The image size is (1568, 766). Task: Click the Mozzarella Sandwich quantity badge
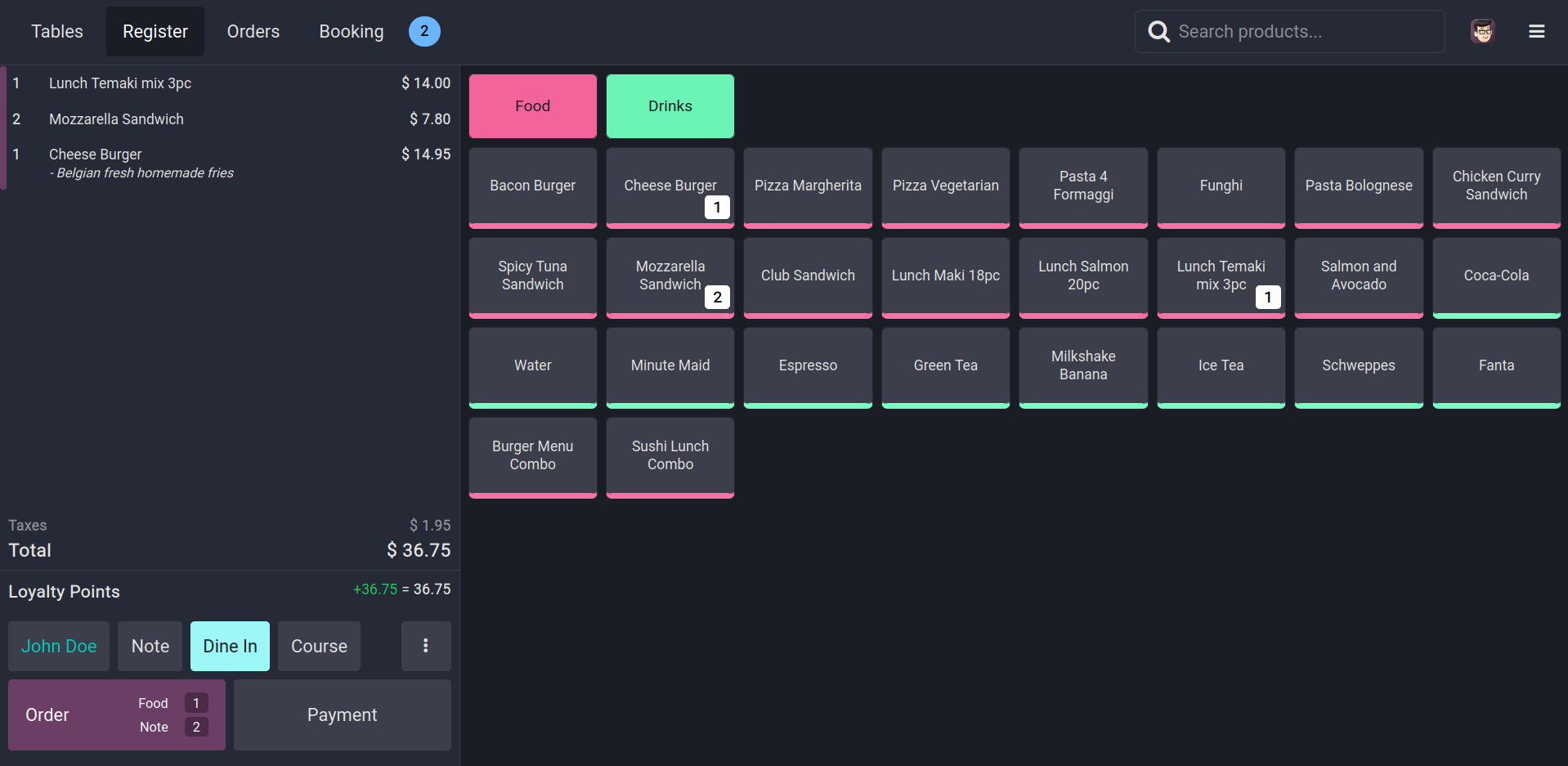[x=717, y=298]
